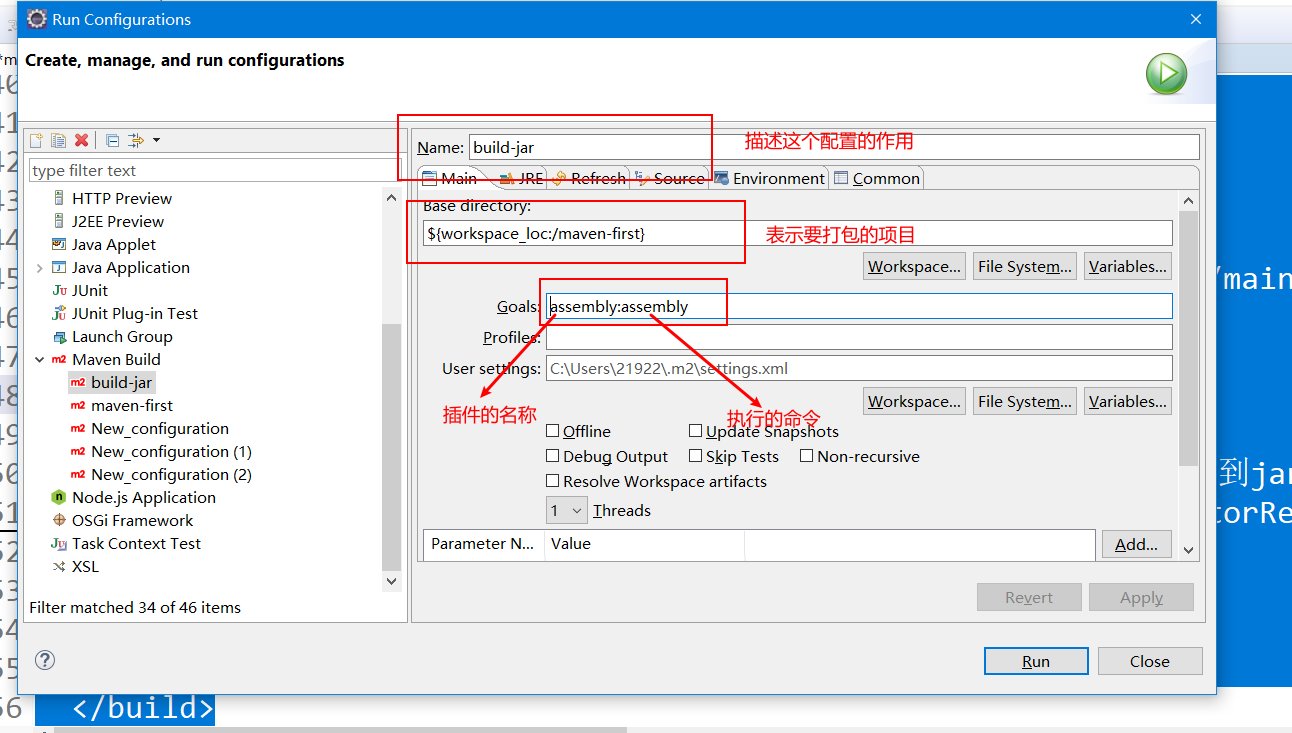The image size is (1292, 733).
Task: Click the Base directory text field
Action: point(797,233)
